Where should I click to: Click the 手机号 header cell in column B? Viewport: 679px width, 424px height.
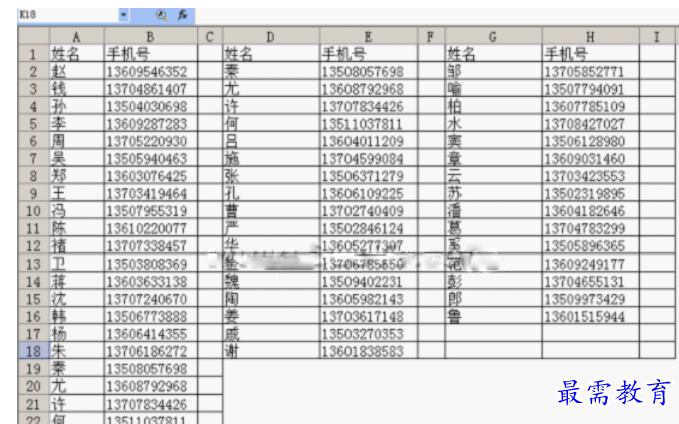point(151,54)
